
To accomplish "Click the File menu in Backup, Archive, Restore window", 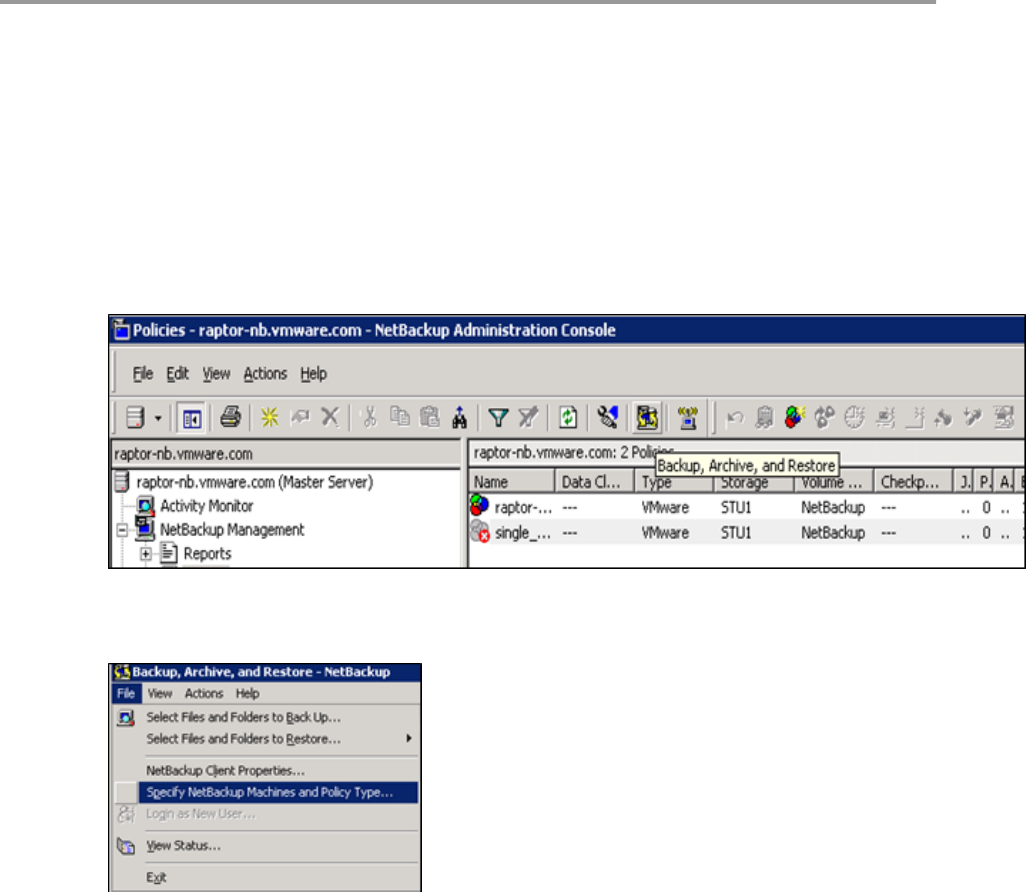I will (126, 694).
